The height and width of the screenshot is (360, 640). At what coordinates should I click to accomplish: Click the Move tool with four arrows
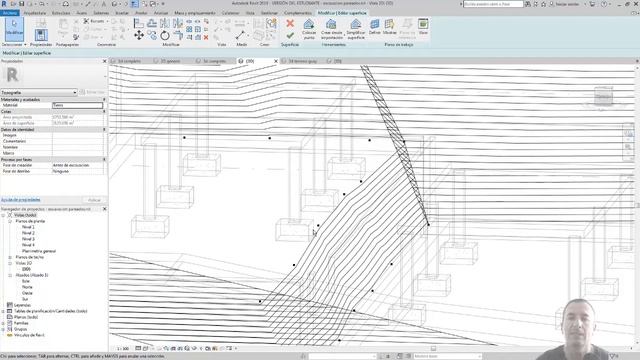pos(139,36)
